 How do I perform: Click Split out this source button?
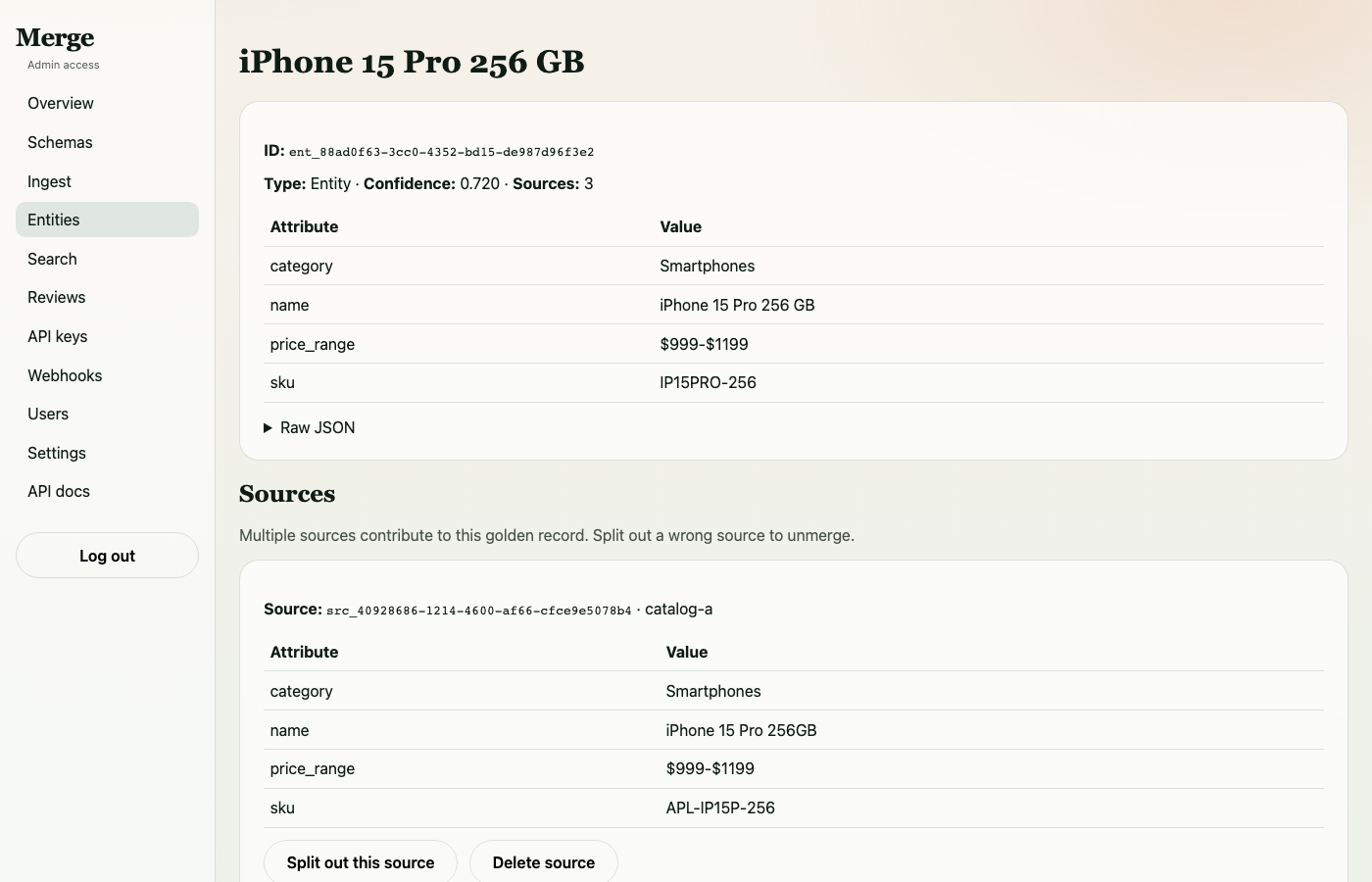click(361, 862)
